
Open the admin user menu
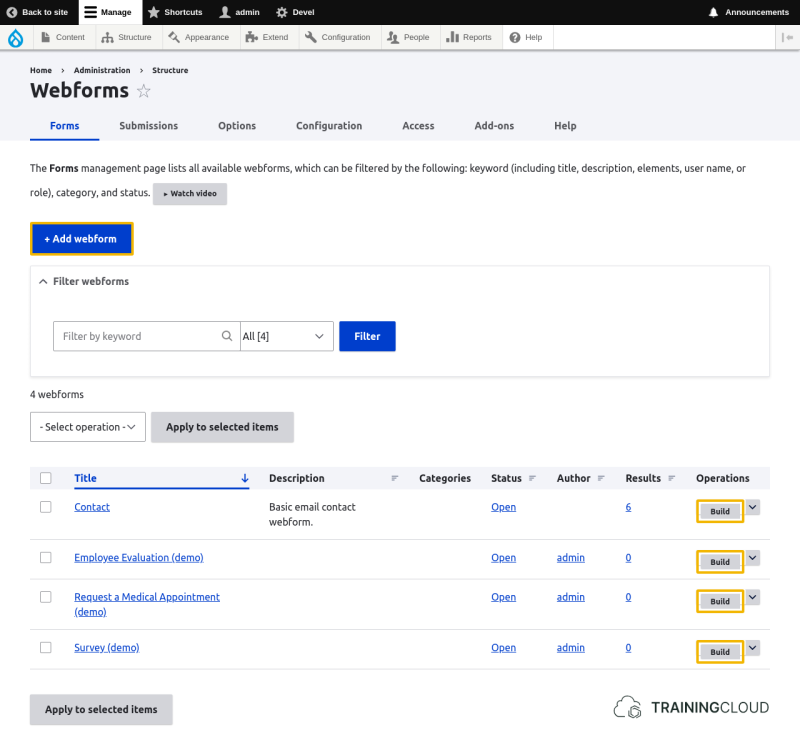pyautogui.click(x=239, y=12)
